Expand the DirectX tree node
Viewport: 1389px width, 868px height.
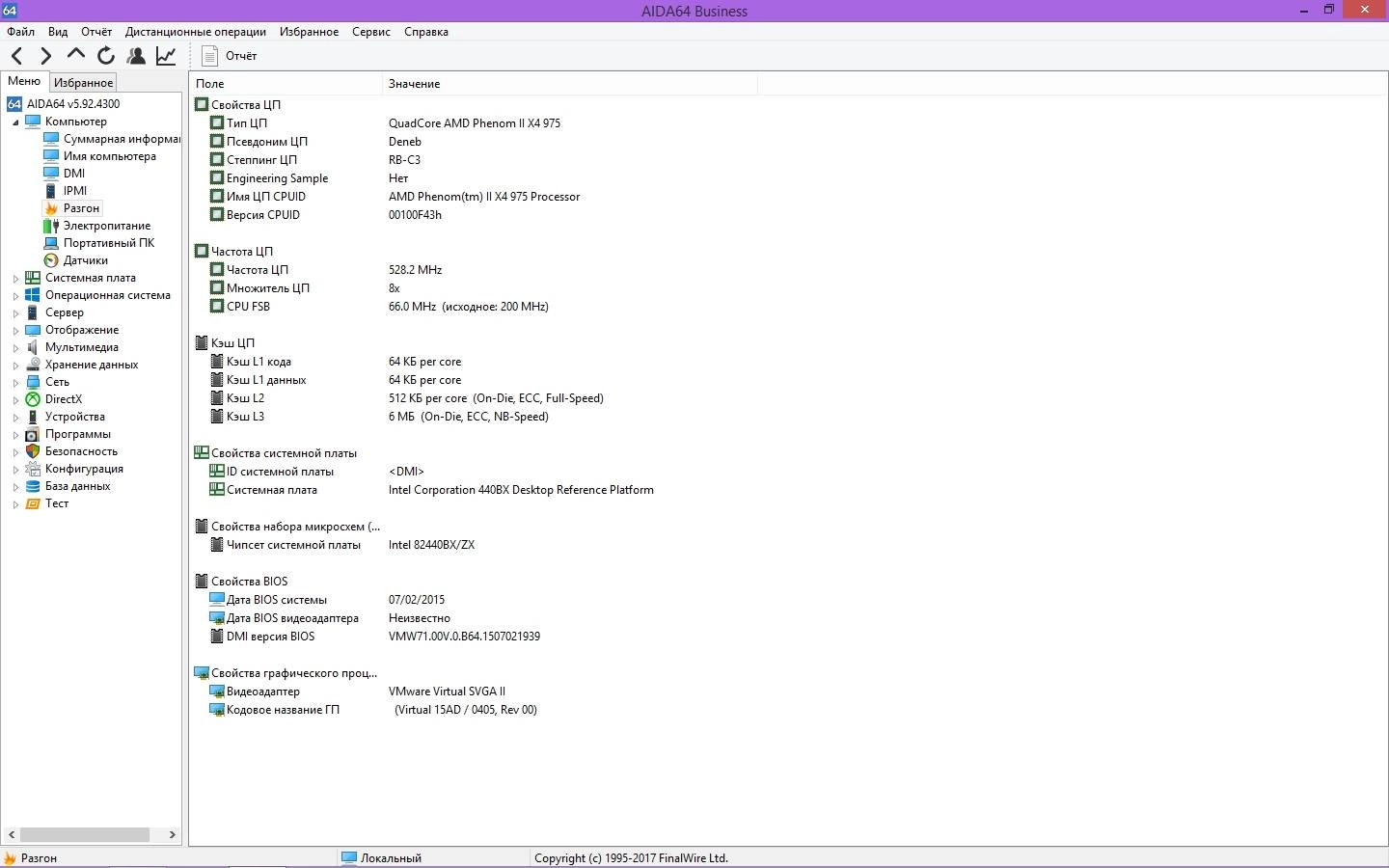pyautogui.click(x=15, y=400)
